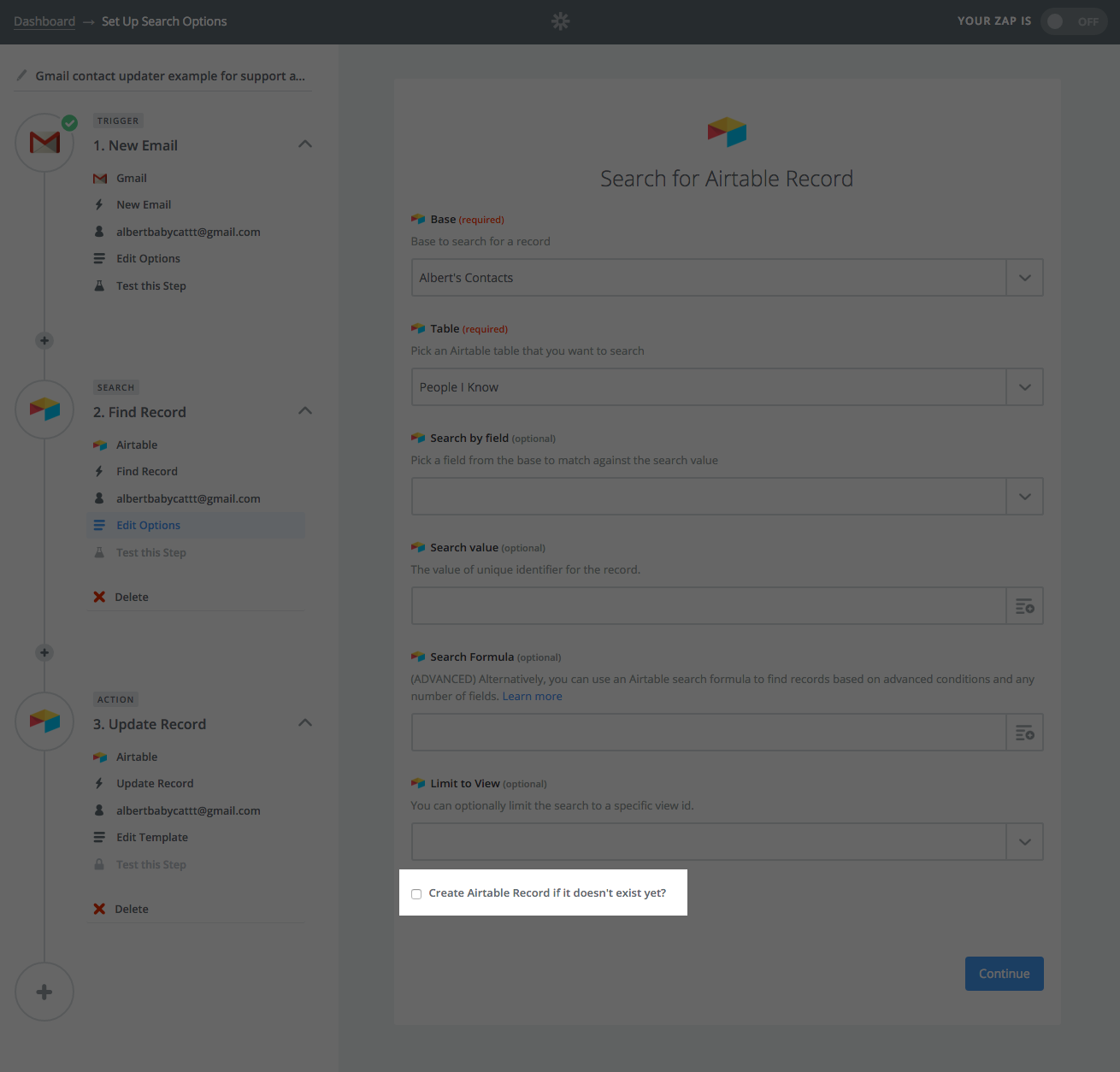Toggle the Zap ON/OFF switch

pyautogui.click(x=1074, y=21)
